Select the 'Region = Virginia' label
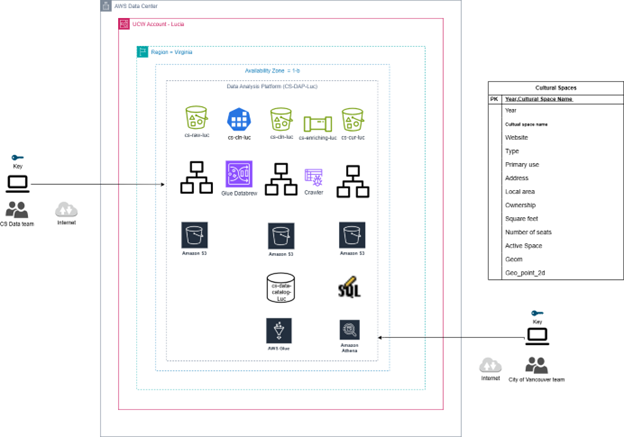 coord(172,52)
